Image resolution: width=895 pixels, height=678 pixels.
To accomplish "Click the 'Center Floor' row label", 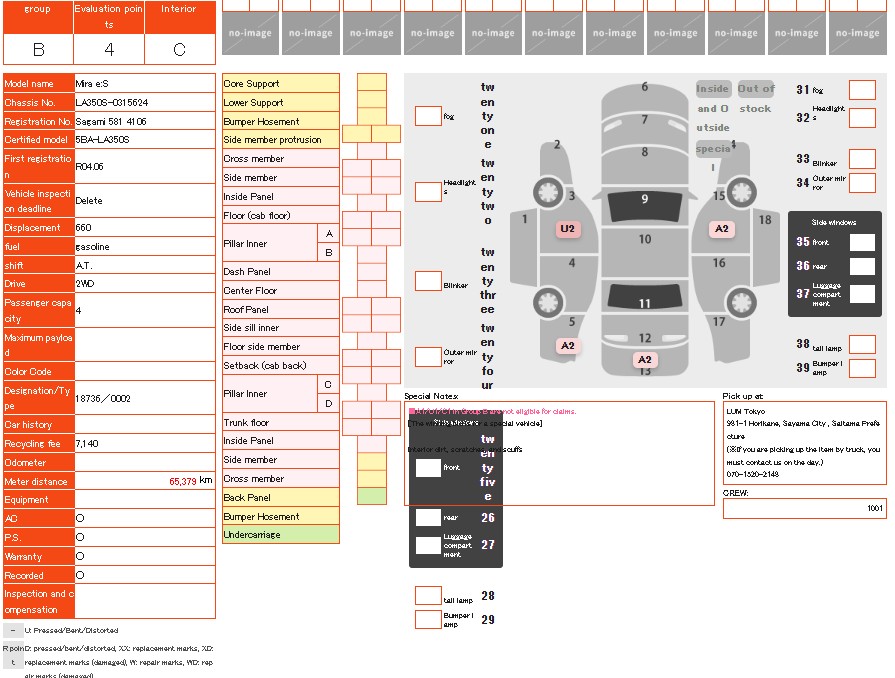I will [x=281, y=290].
